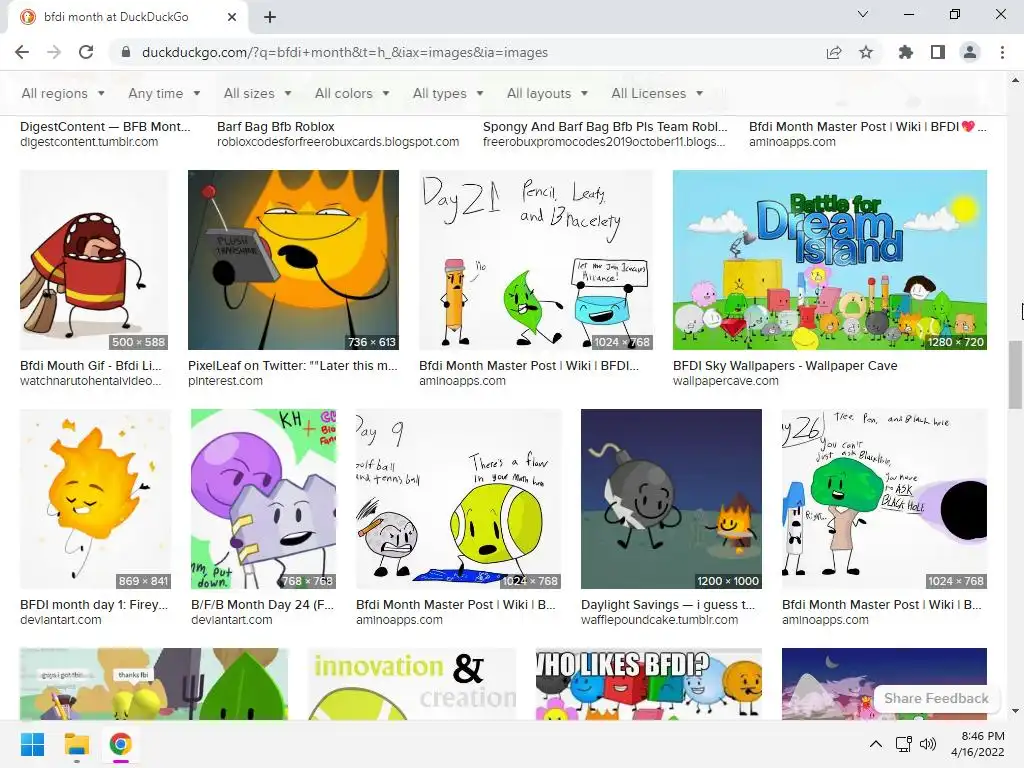Image resolution: width=1024 pixels, height=768 pixels.
Task: Reload the DuckDuckGo page
Action: (x=86, y=52)
